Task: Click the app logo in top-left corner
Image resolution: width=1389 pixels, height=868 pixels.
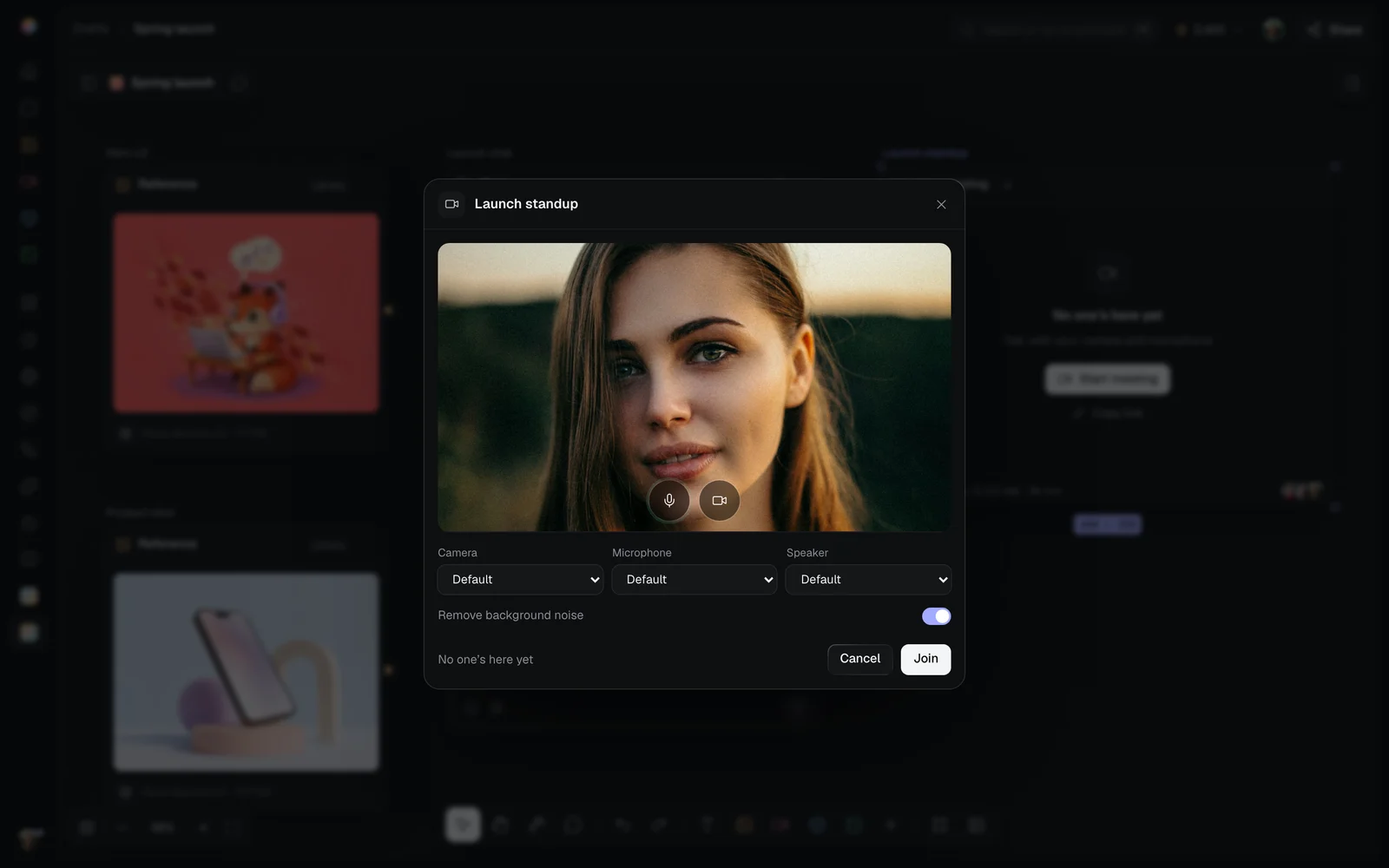Action: coord(29,27)
